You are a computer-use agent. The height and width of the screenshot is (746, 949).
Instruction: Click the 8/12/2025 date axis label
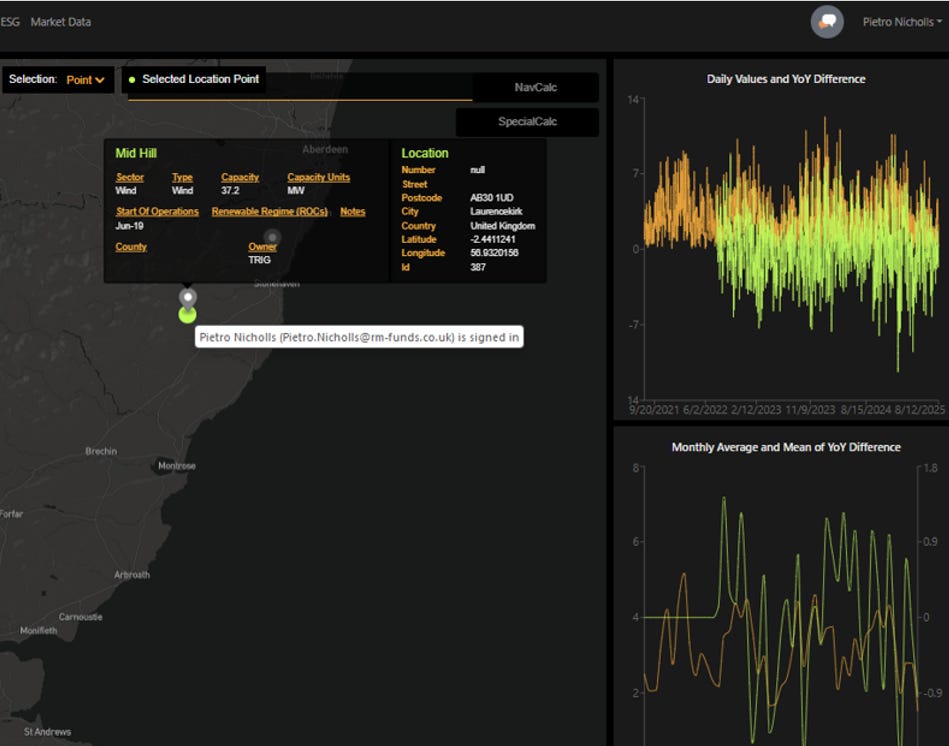920,410
